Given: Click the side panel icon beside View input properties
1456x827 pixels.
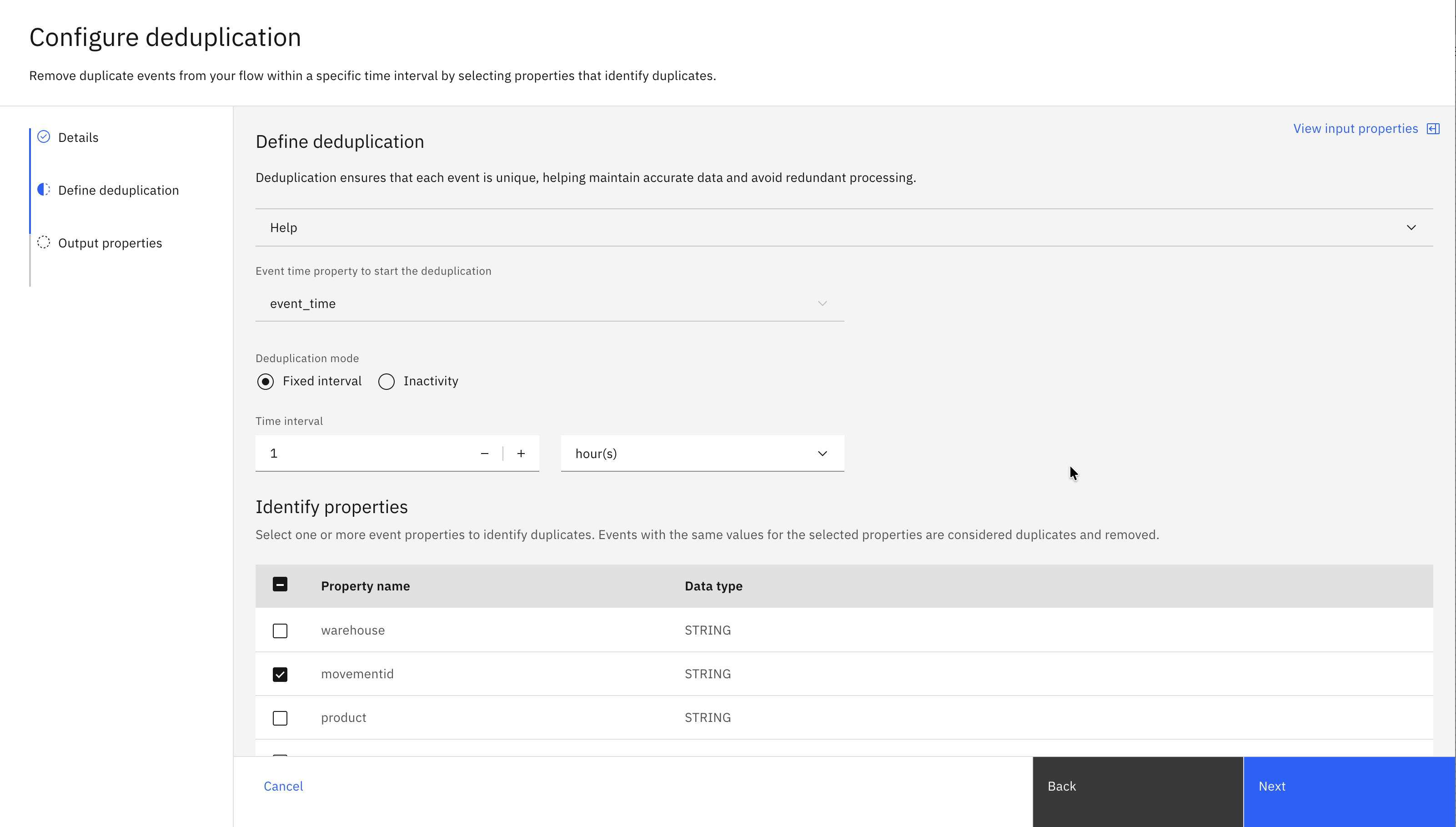Looking at the screenshot, I should coord(1434,128).
